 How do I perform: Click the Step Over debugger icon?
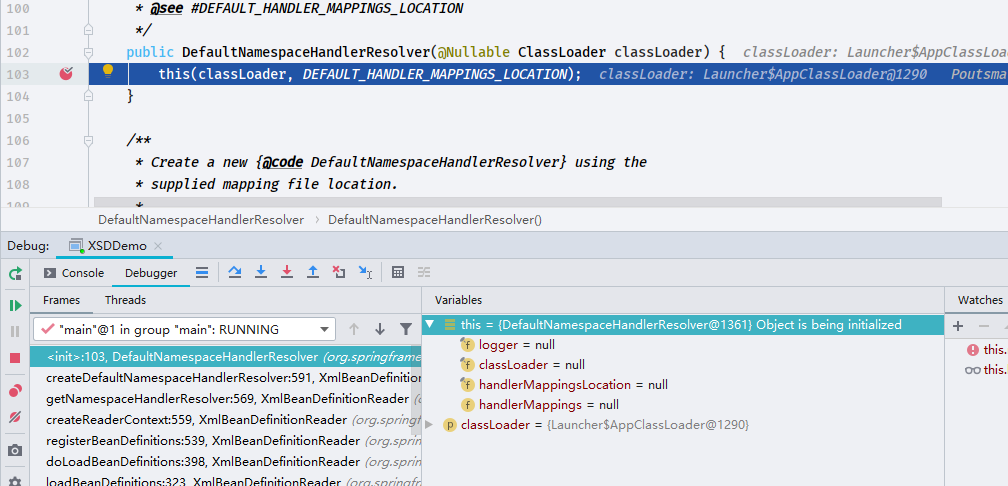(x=235, y=273)
